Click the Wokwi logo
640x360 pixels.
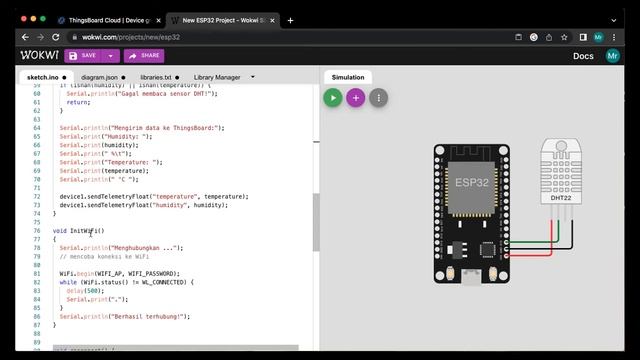pyautogui.click(x=40, y=55)
